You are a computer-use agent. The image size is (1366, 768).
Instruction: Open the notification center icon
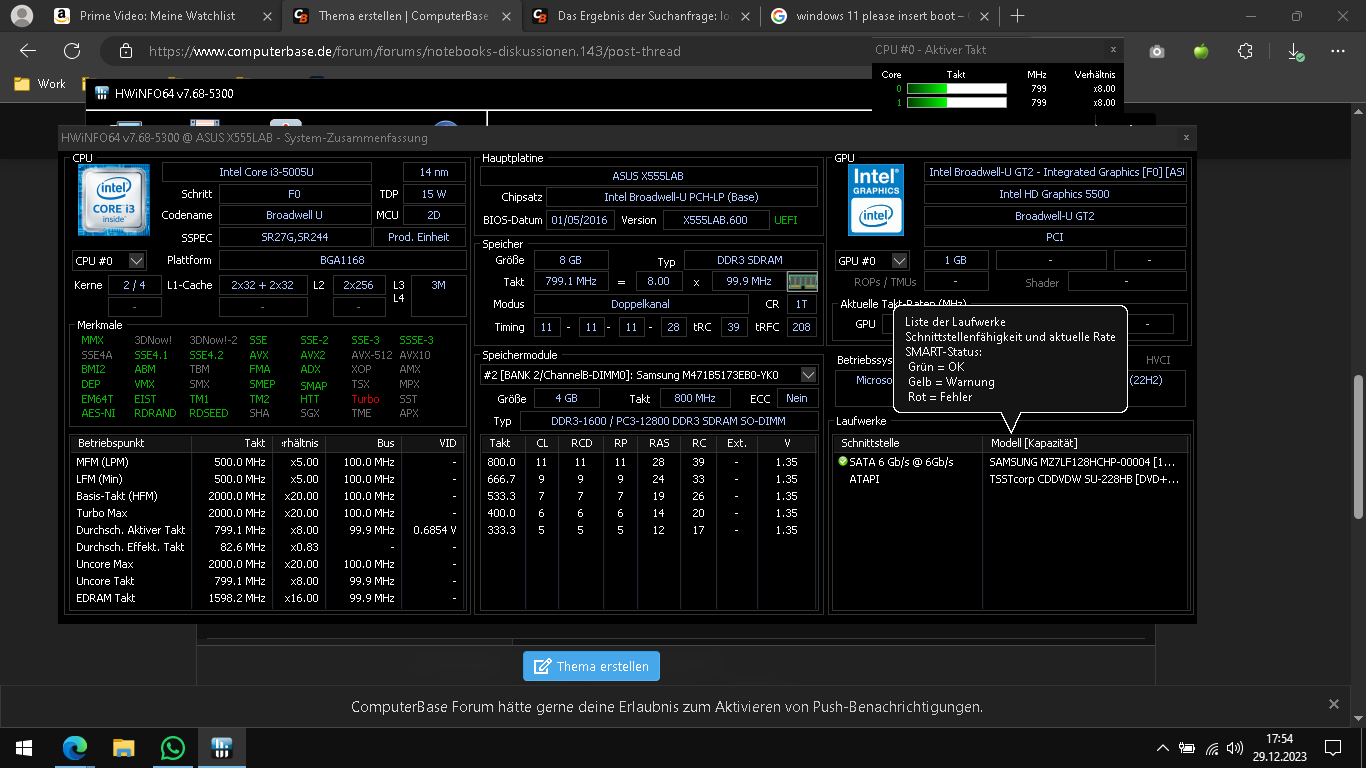coord(1332,747)
